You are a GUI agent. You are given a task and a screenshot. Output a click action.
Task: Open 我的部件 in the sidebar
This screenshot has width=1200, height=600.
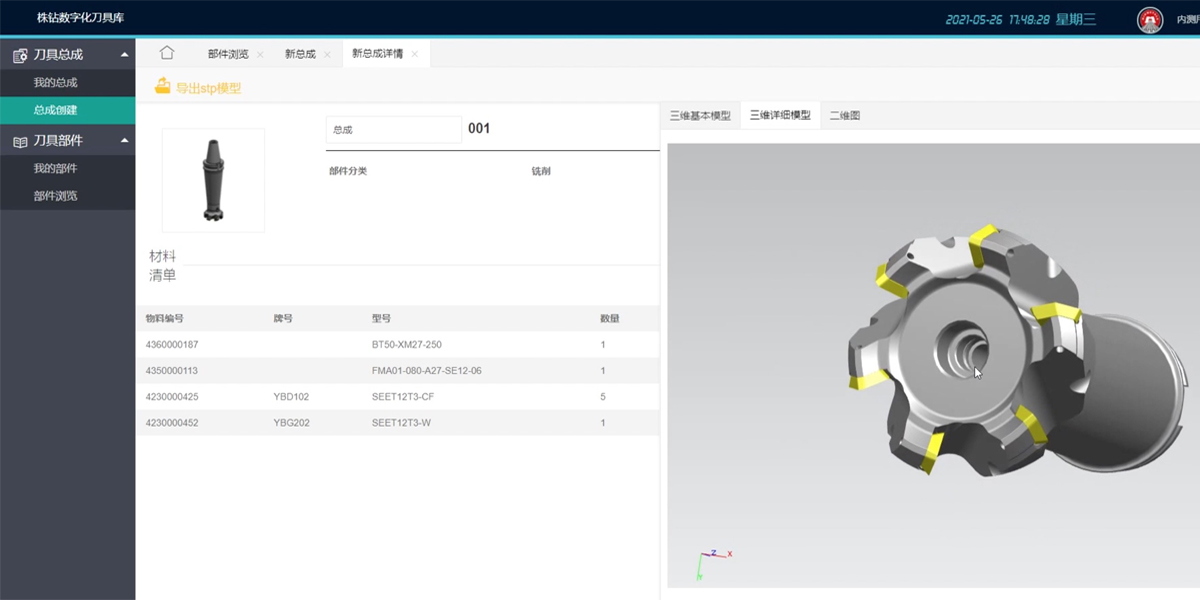click(55, 169)
